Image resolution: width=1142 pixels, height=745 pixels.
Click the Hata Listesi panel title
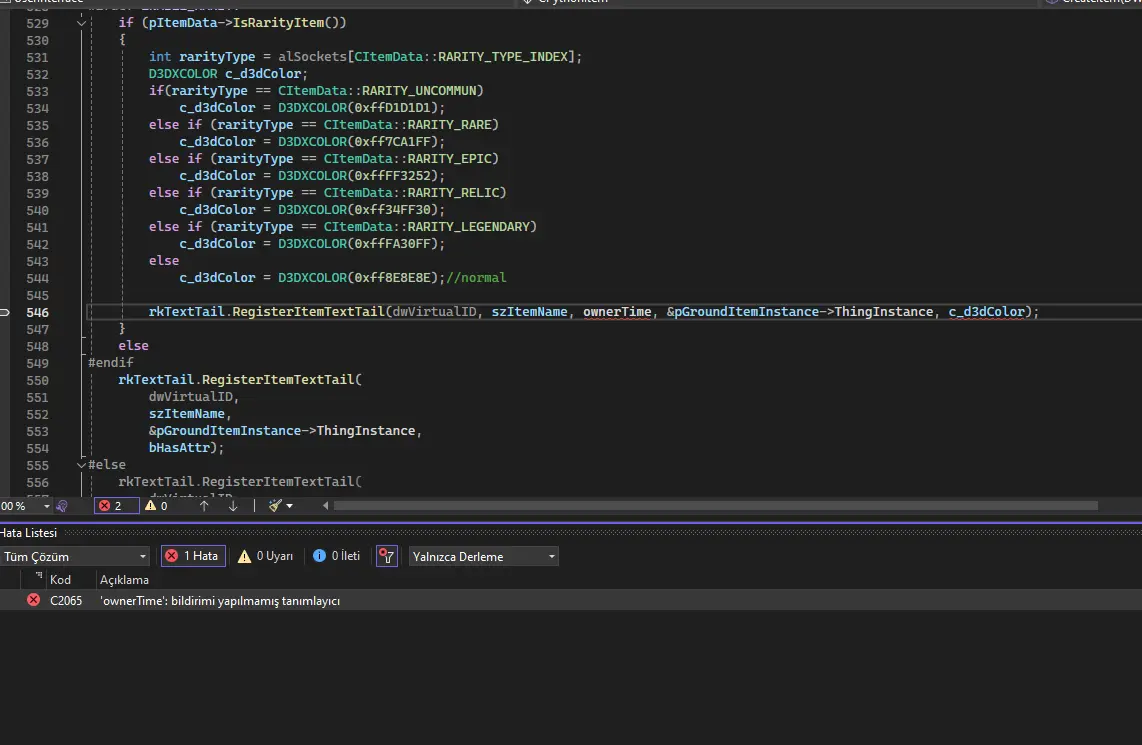coord(28,533)
